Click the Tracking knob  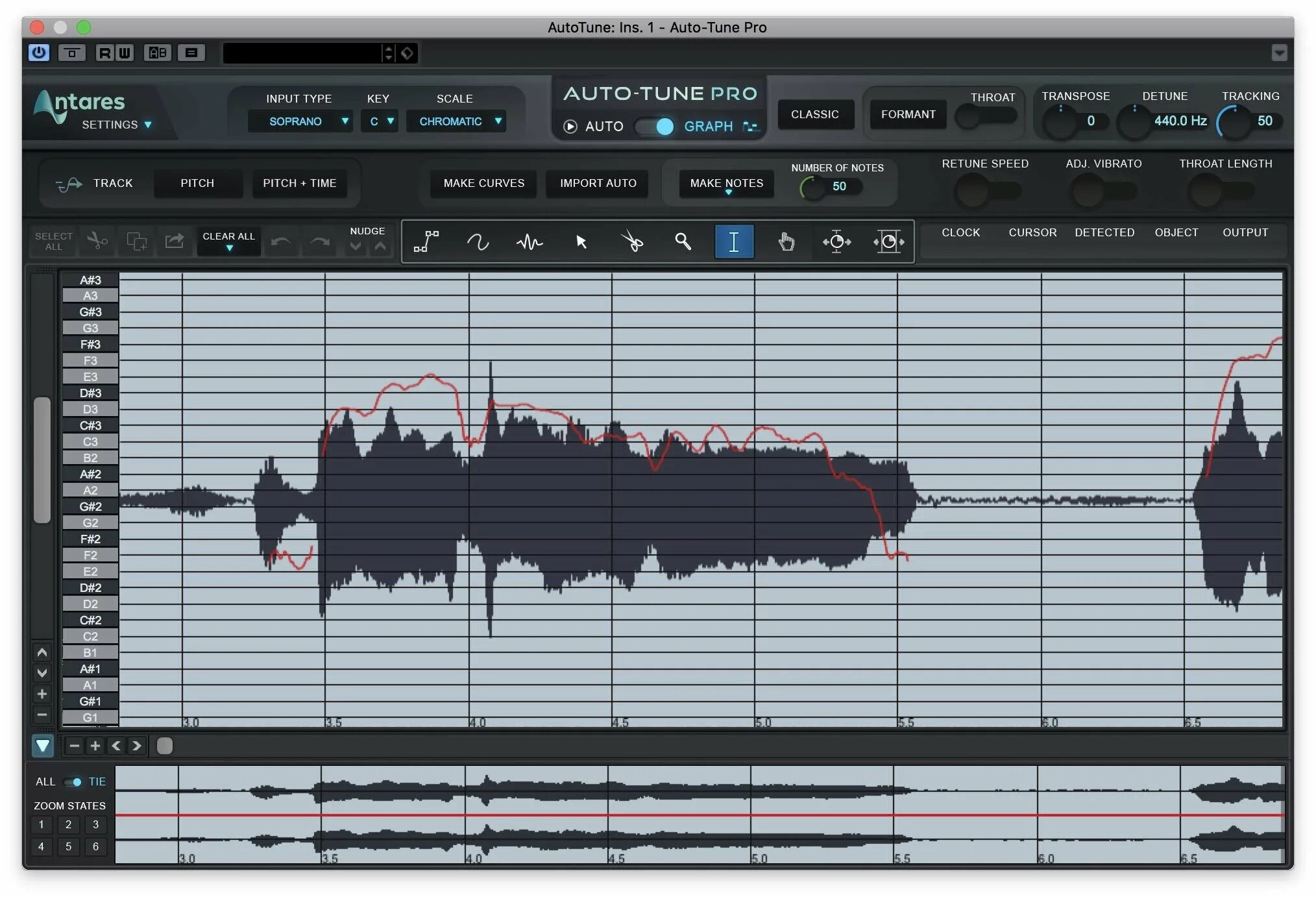pyautogui.click(x=1233, y=122)
